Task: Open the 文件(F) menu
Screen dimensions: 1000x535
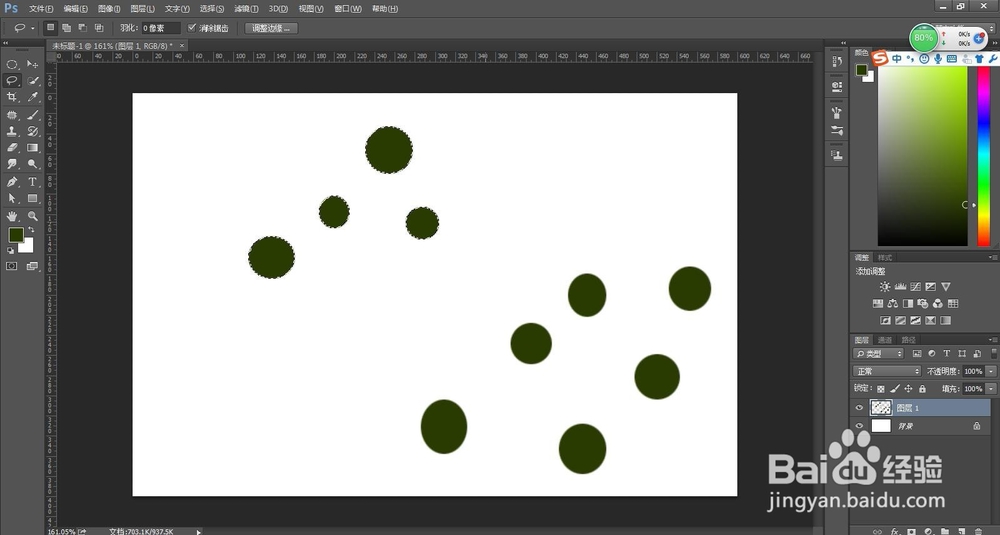Action: click(x=41, y=9)
